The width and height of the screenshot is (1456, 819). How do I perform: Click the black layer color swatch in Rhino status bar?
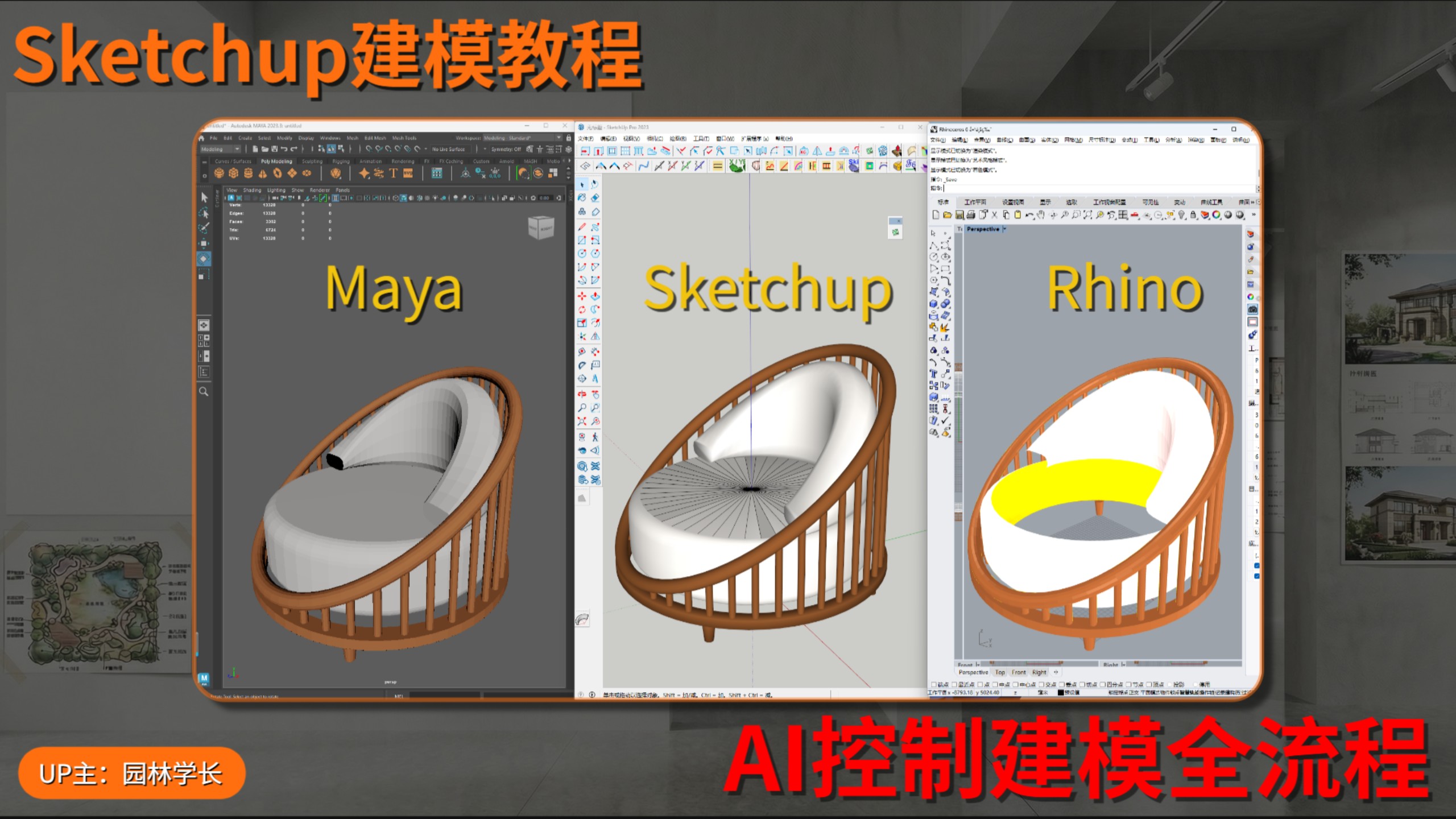[1060, 692]
